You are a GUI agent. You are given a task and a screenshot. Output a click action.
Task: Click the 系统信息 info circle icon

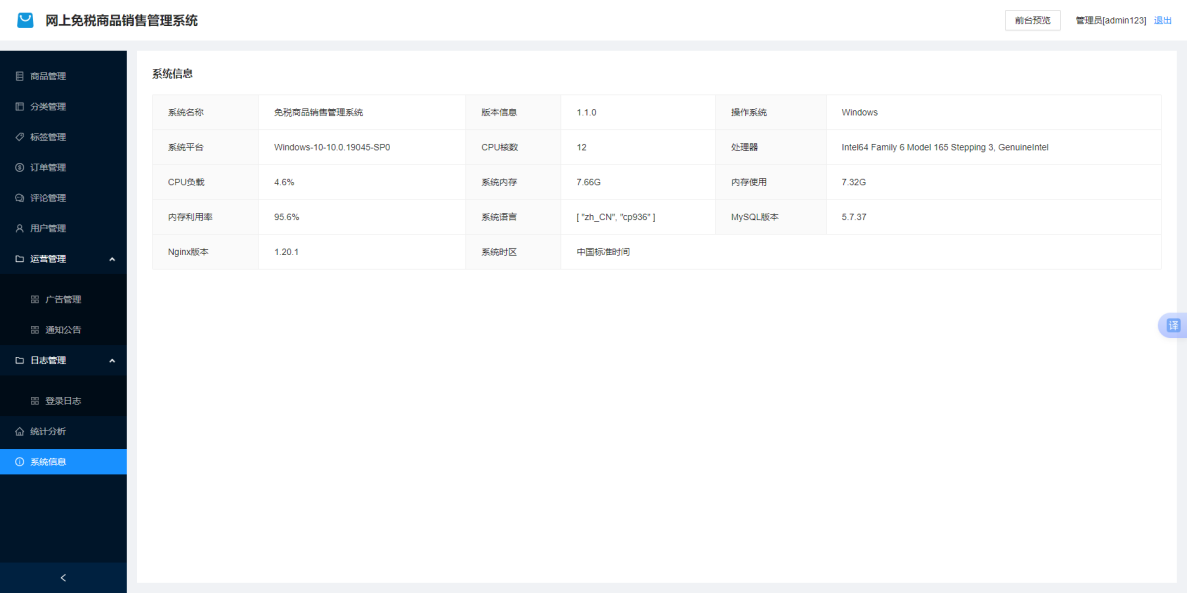20,462
